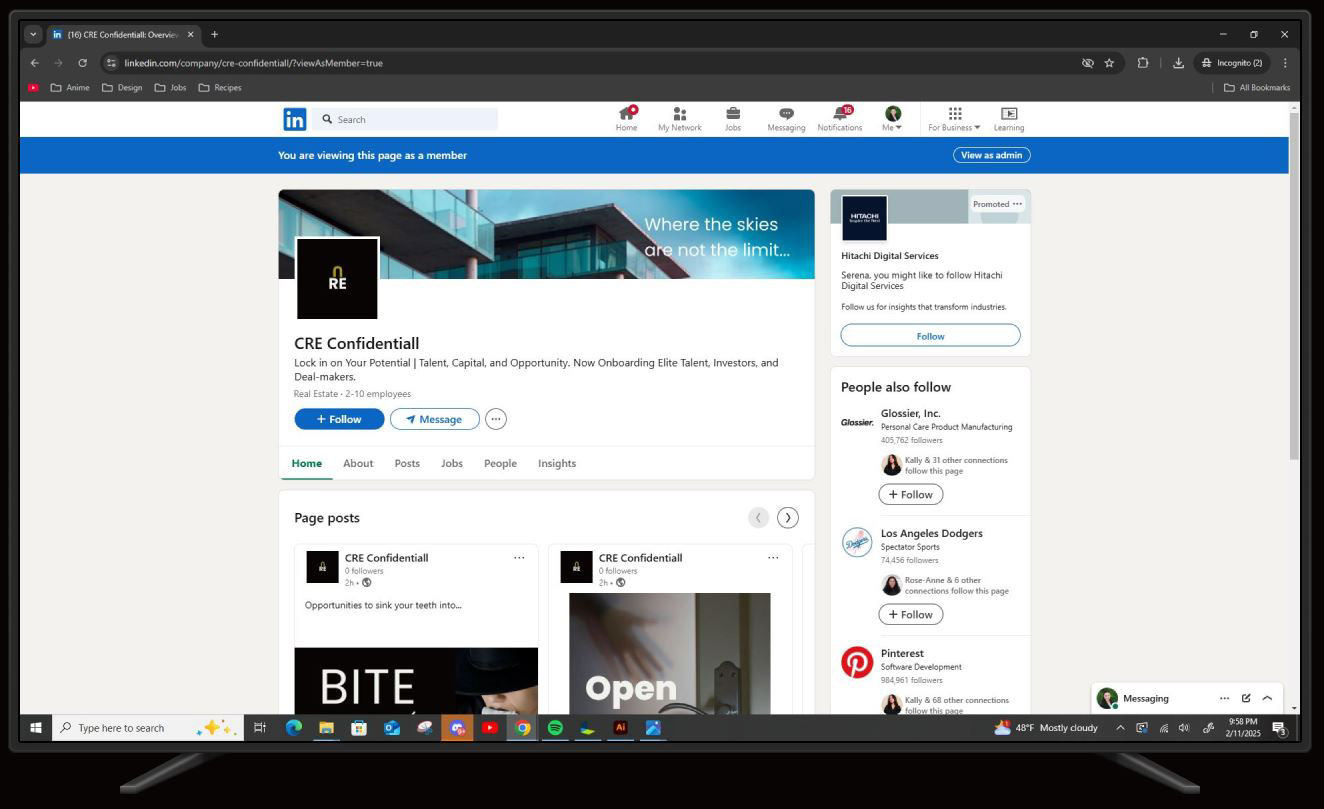Image resolution: width=1324 pixels, height=809 pixels.
Task: Click the Promoted ad options ellipsis
Action: tap(1017, 204)
